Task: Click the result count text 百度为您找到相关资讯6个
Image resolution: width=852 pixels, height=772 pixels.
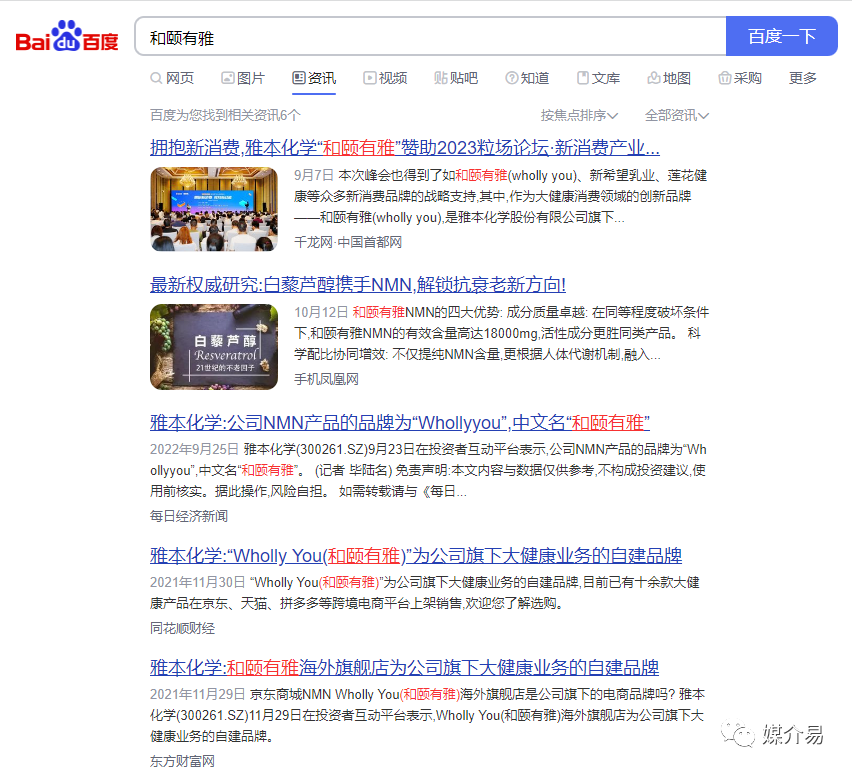Action: point(225,115)
